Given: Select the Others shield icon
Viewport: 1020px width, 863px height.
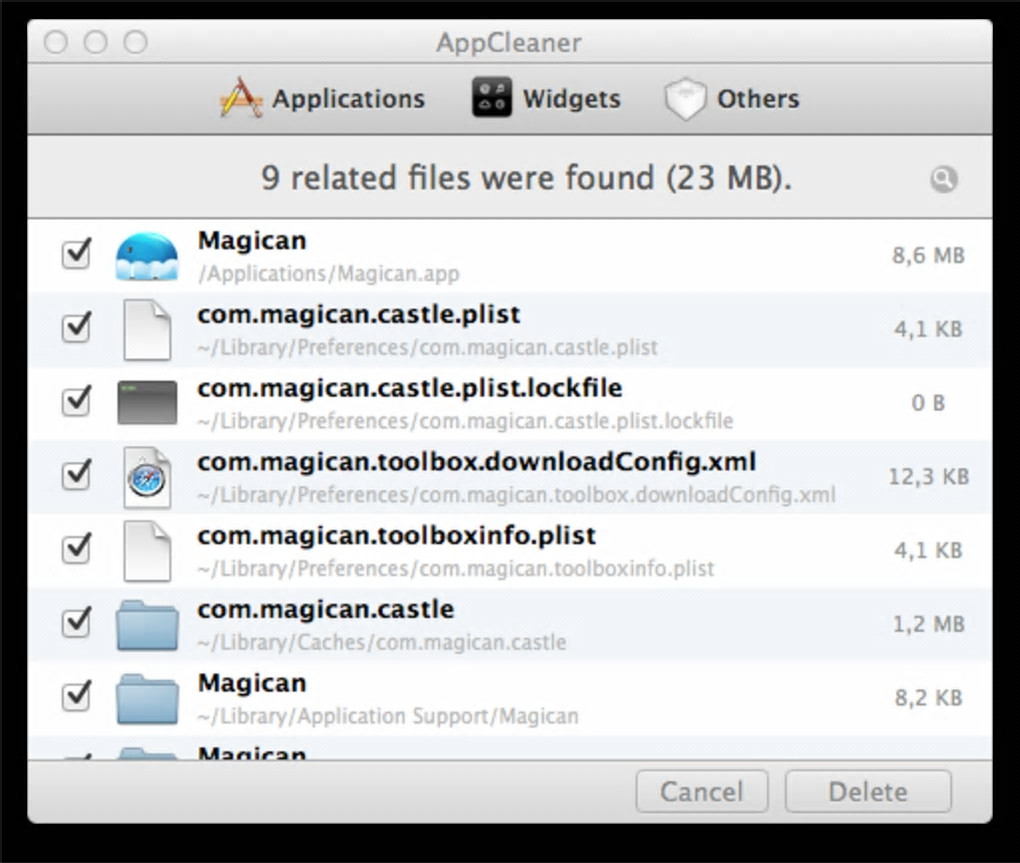Looking at the screenshot, I should pyautogui.click(x=685, y=99).
